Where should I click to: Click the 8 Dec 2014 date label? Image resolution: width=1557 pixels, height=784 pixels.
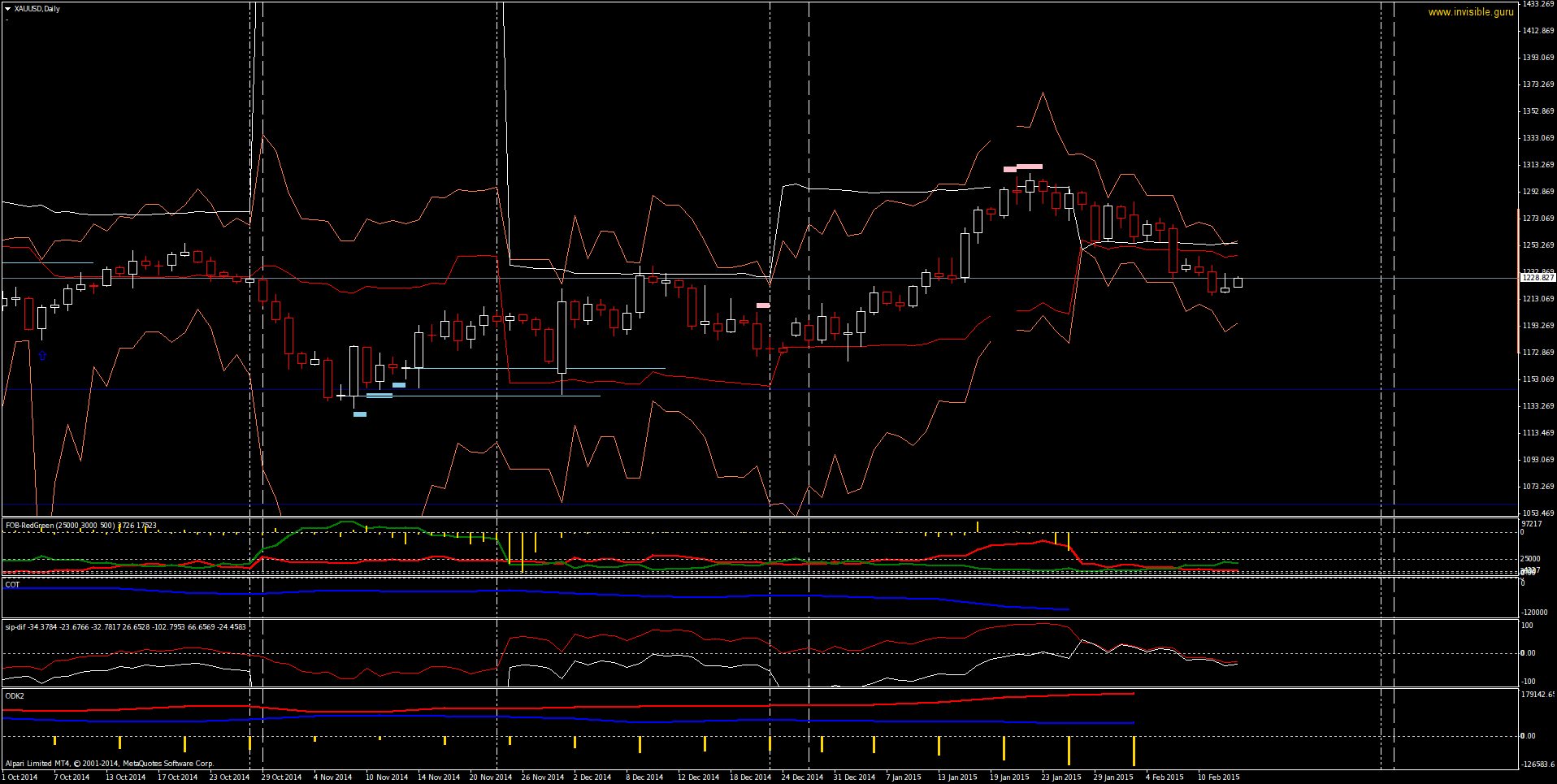644,778
